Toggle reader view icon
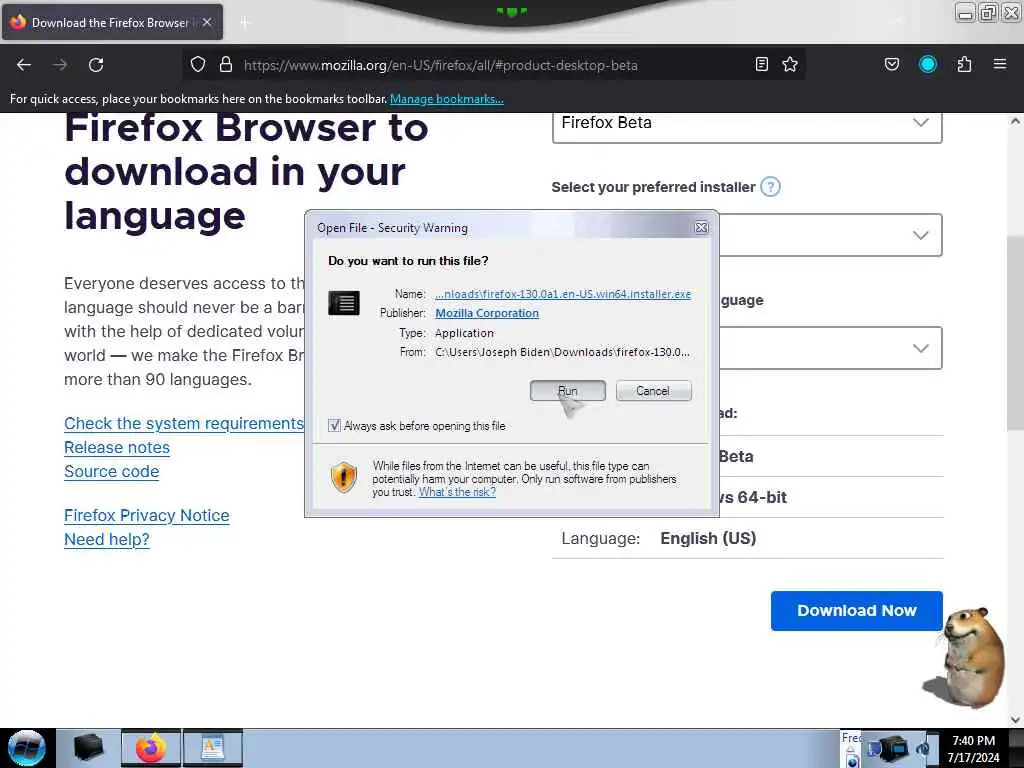 click(761, 64)
